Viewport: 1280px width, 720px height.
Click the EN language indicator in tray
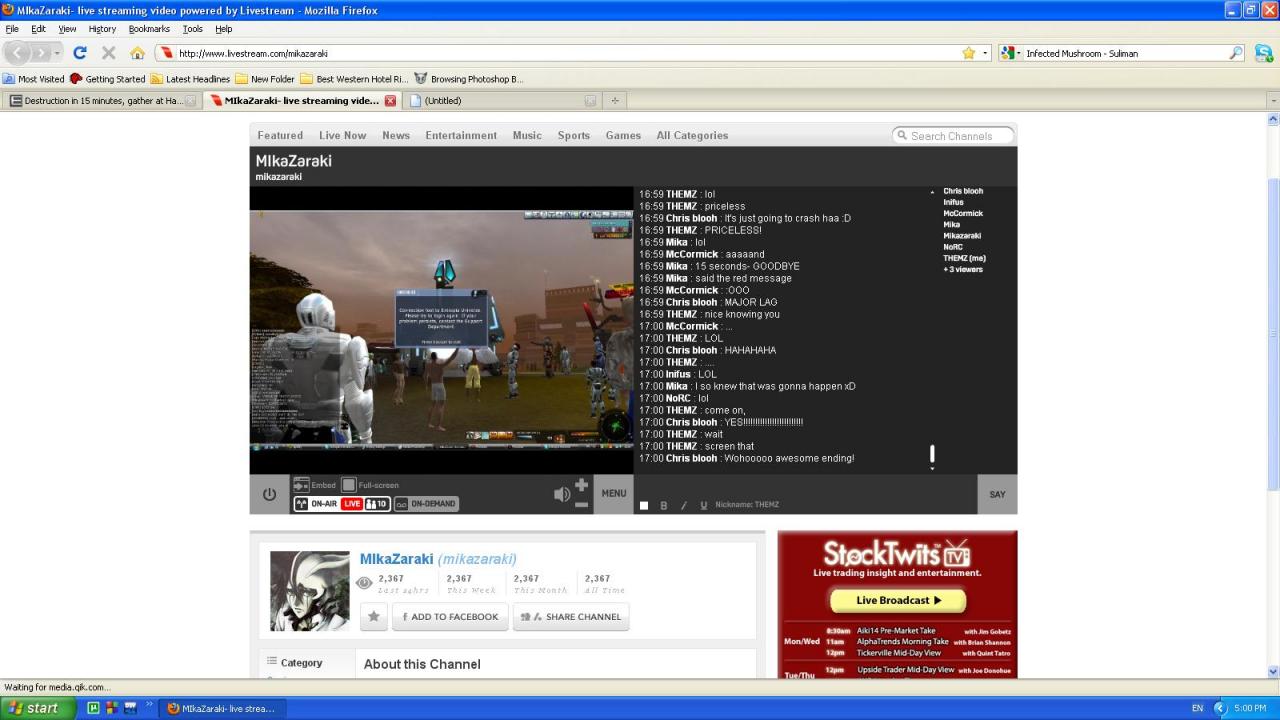pos(1198,708)
